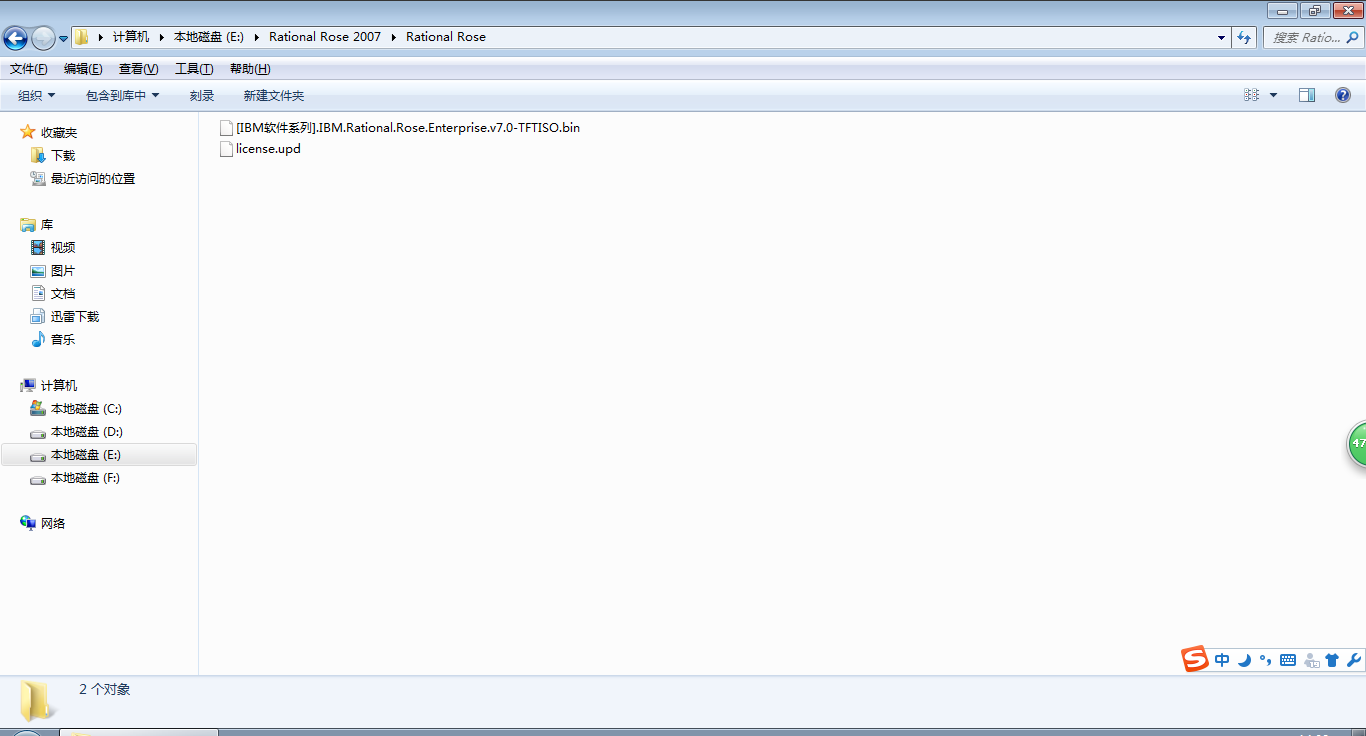Click the 计算机 breadcrumb in the address bar
This screenshot has width=1366, height=736.
(x=130, y=37)
